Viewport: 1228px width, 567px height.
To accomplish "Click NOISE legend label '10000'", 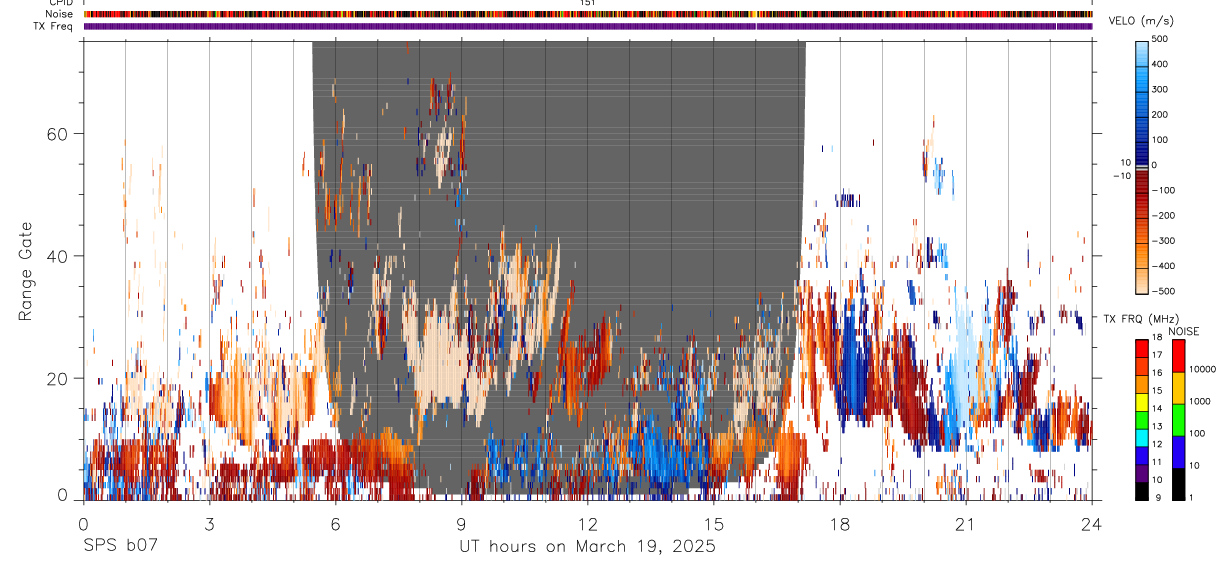I will [x=1203, y=370].
